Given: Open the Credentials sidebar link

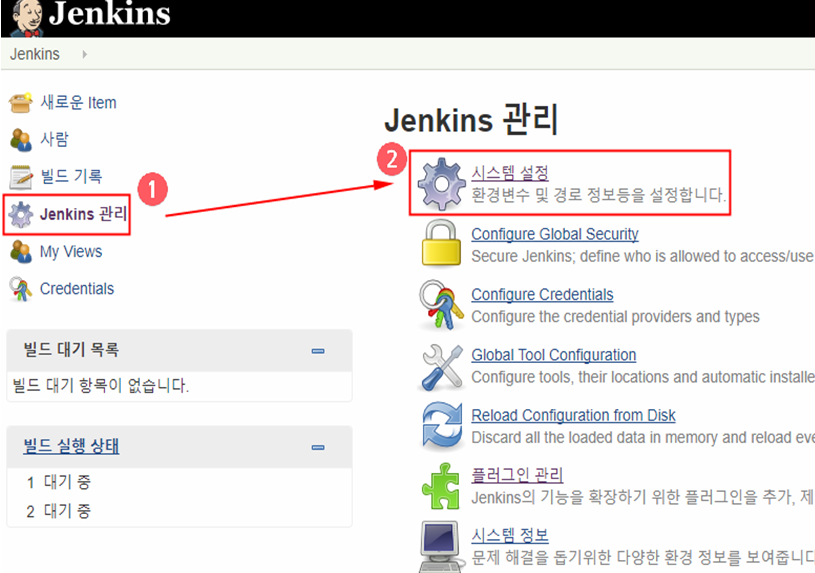Looking at the screenshot, I should pyautogui.click(x=77, y=289).
